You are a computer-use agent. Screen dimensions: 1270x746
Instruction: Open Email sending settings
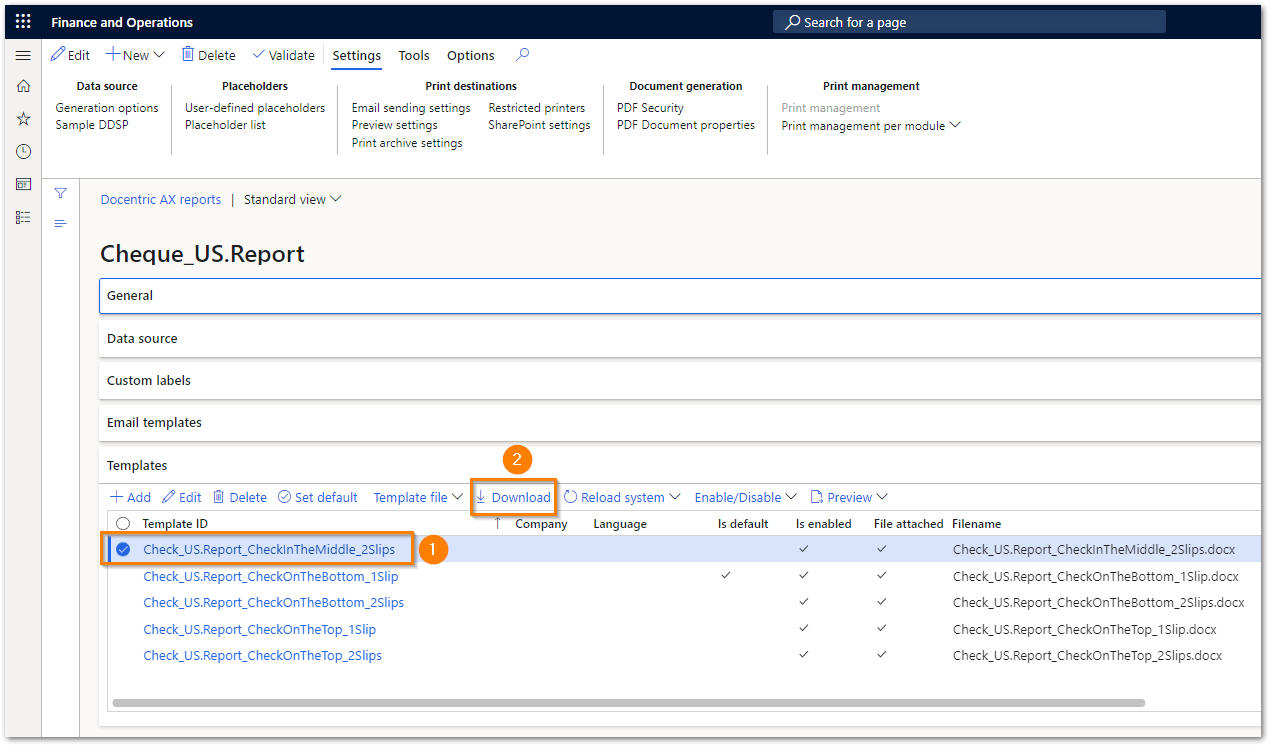[411, 108]
